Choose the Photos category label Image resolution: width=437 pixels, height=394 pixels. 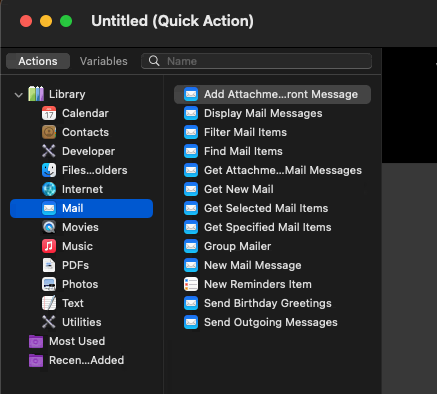80,284
